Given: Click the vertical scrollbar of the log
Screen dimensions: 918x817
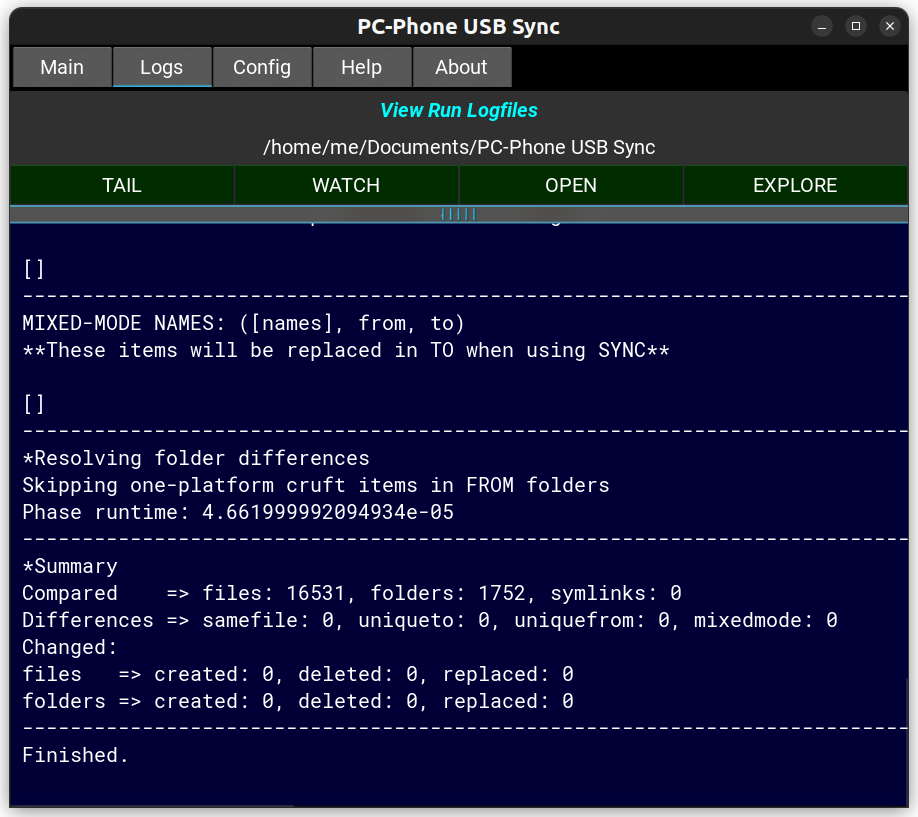Looking at the screenshot, I should pyautogui.click(x=906, y=740).
